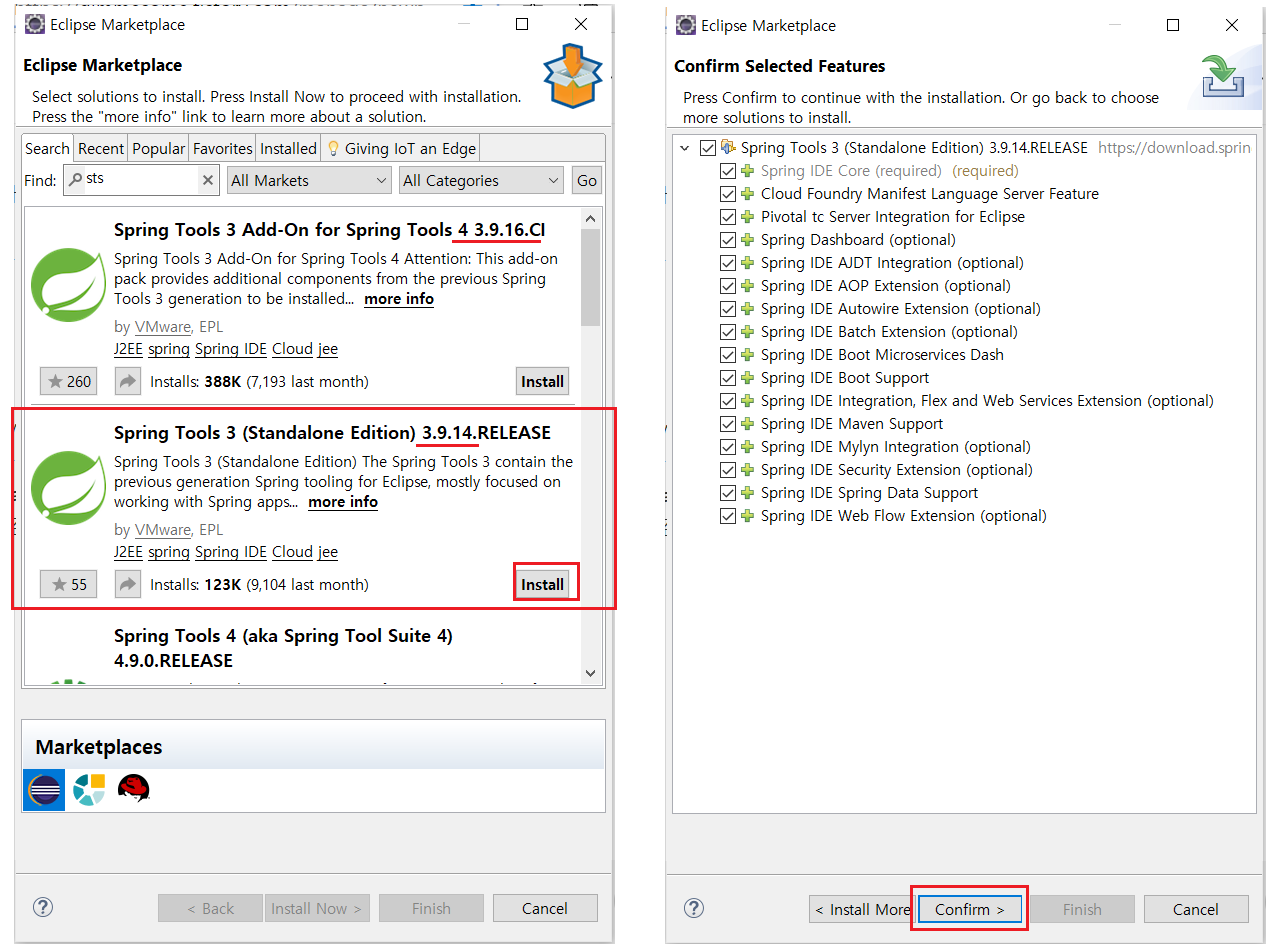Share the Spring Tools 3 Standalone Edition listing
Viewport: 1271px width, 951px height.
click(x=128, y=584)
